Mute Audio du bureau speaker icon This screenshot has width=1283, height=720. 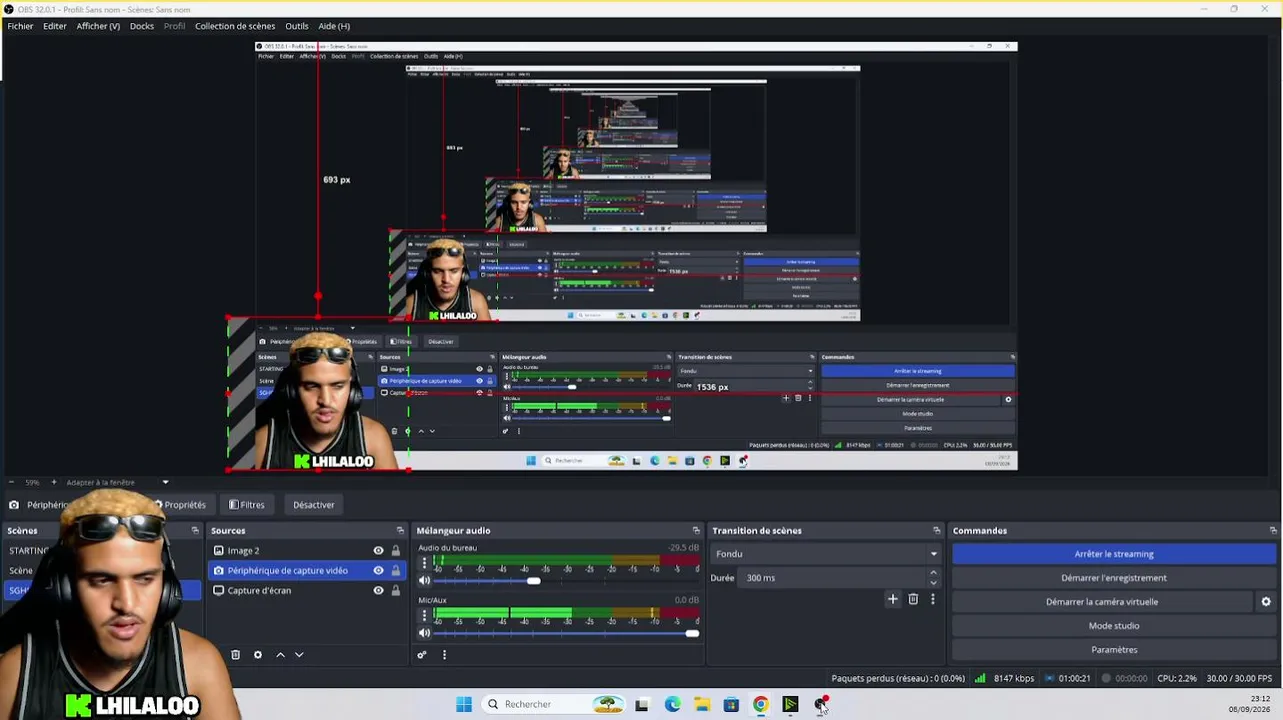424,581
